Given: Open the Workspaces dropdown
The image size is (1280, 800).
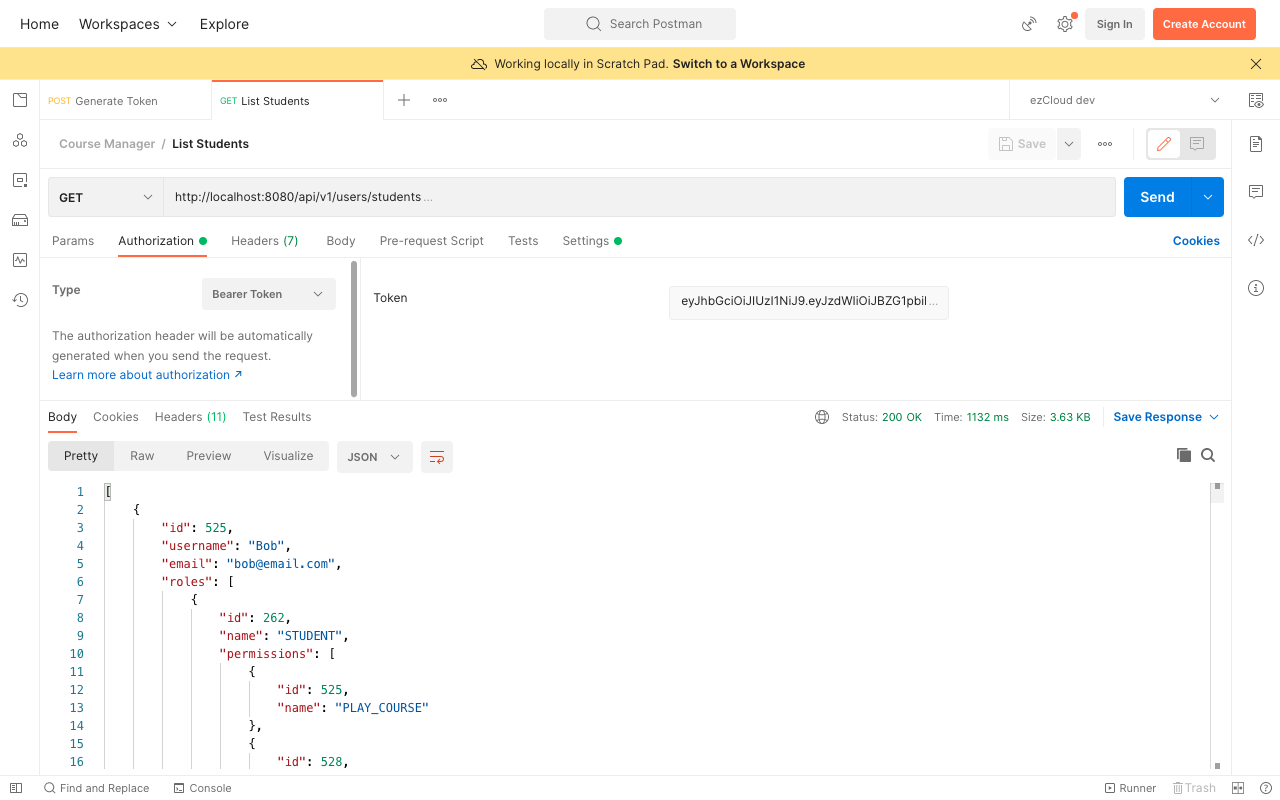Looking at the screenshot, I should [x=128, y=24].
